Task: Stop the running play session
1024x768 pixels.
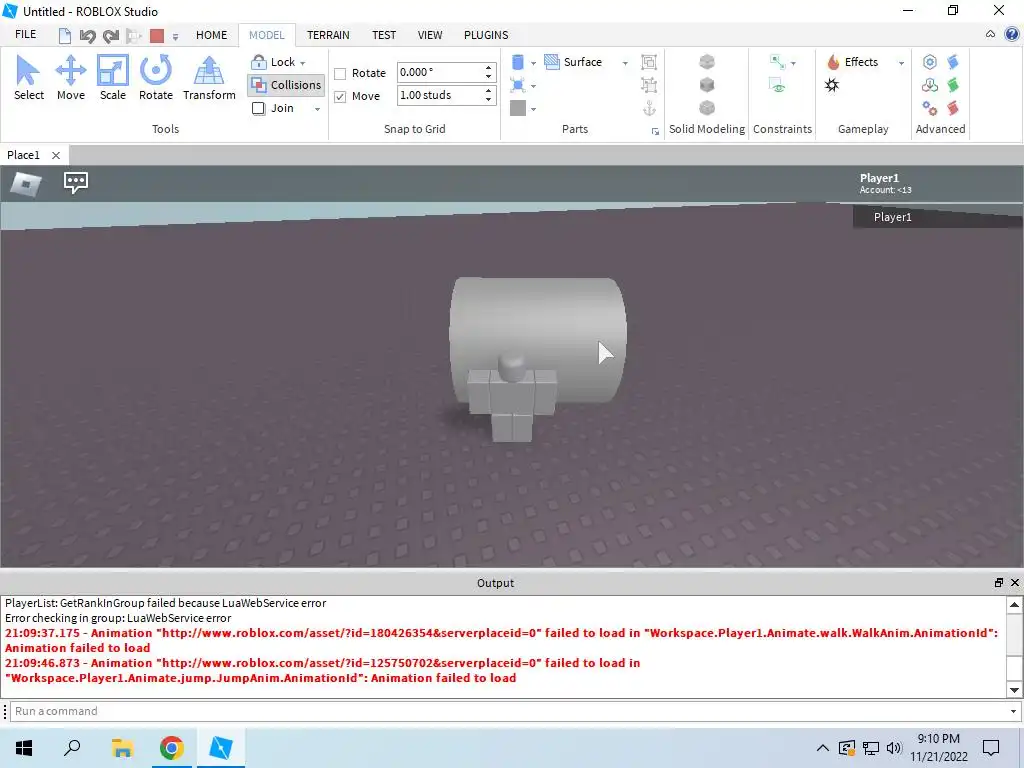Action: pyautogui.click(x=157, y=35)
